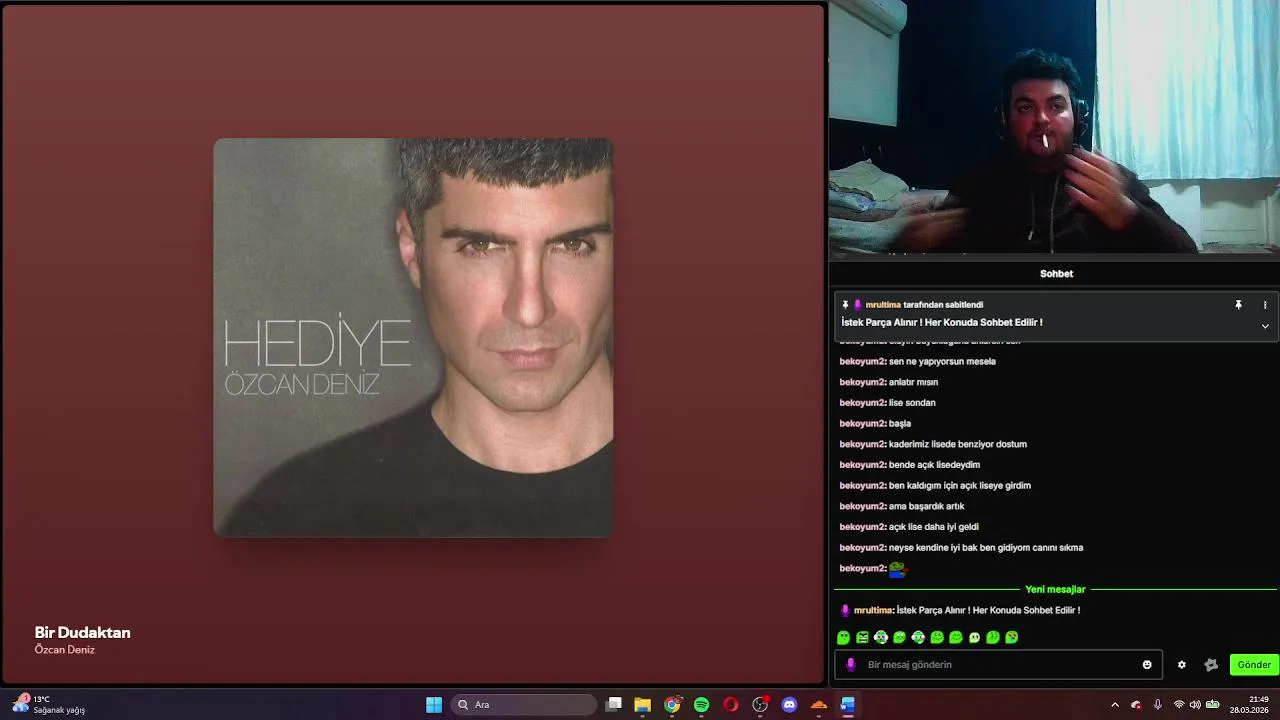Click the message 'kaderimiz lisede benziyor dostum'
Image resolution: width=1280 pixels, height=720 pixels.
click(958, 444)
